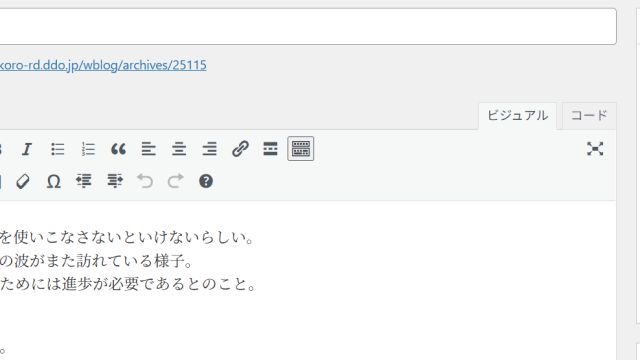
Task: Redo the last edit
Action: (176, 181)
